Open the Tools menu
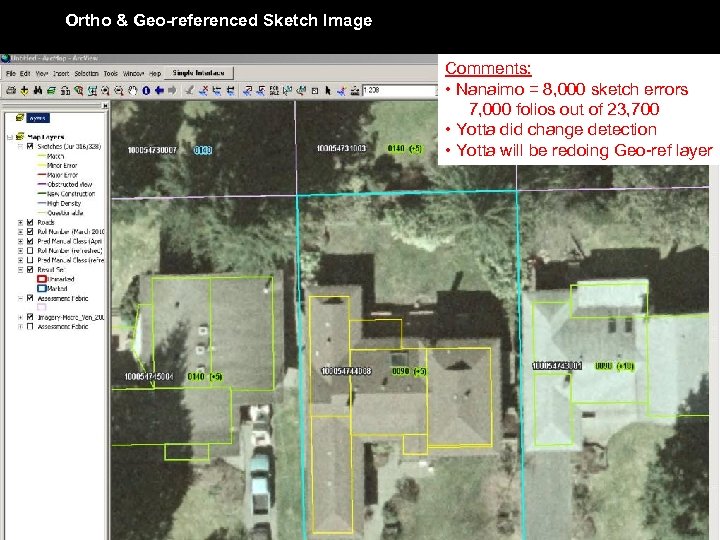This screenshot has height=540, width=720. click(x=110, y=73)
